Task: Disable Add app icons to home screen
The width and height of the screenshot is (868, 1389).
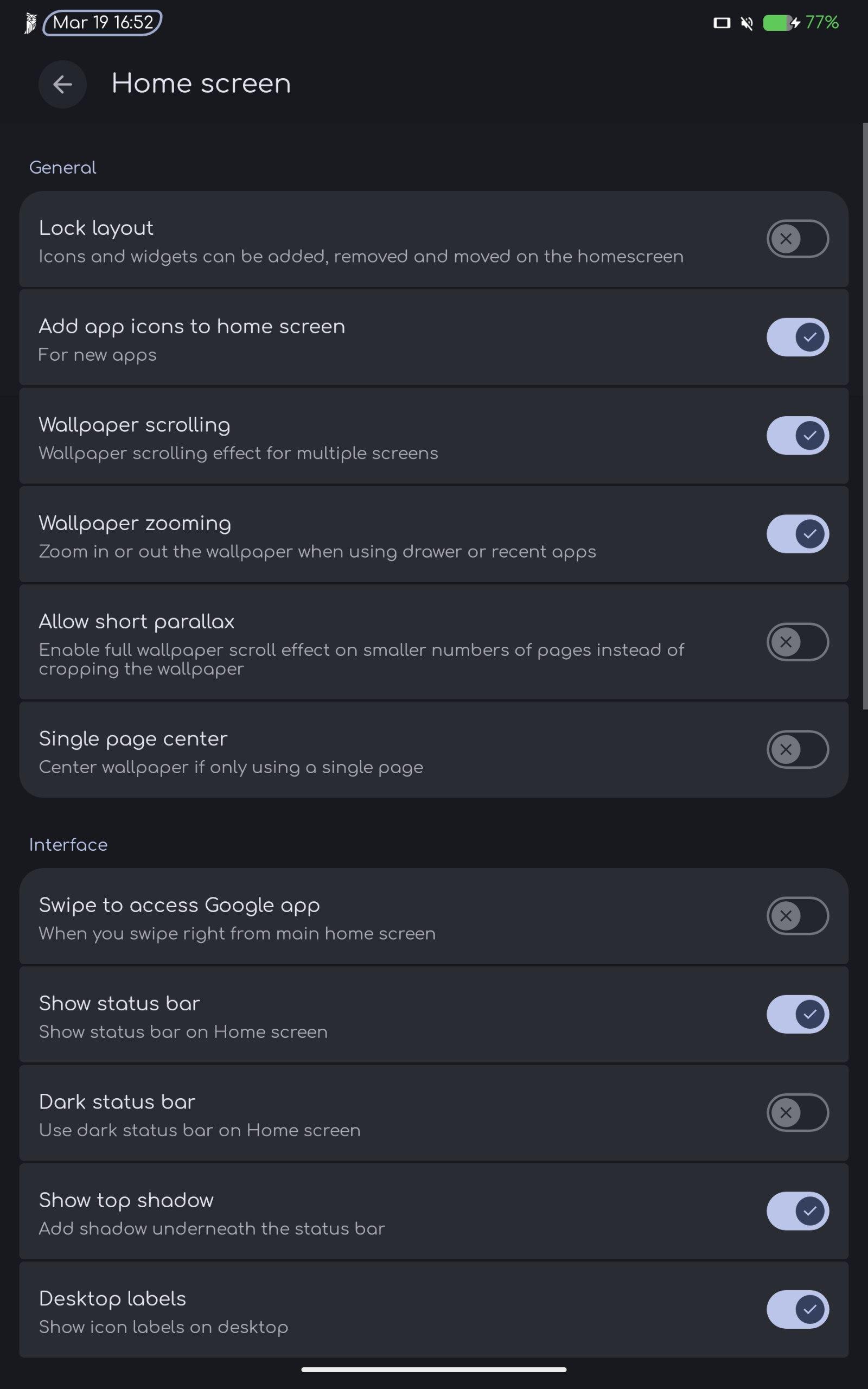Action: coord(797,337)
